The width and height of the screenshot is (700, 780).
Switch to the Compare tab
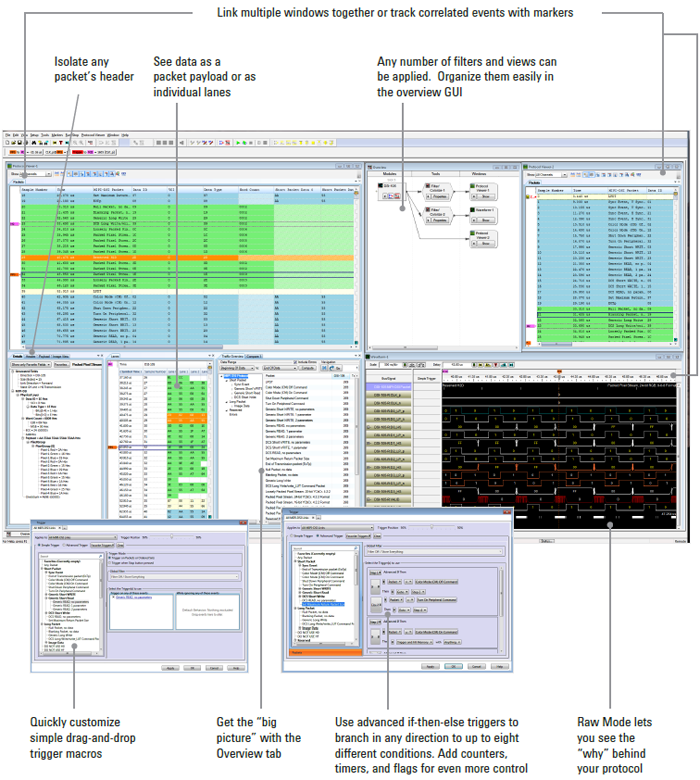coord(254,357)
